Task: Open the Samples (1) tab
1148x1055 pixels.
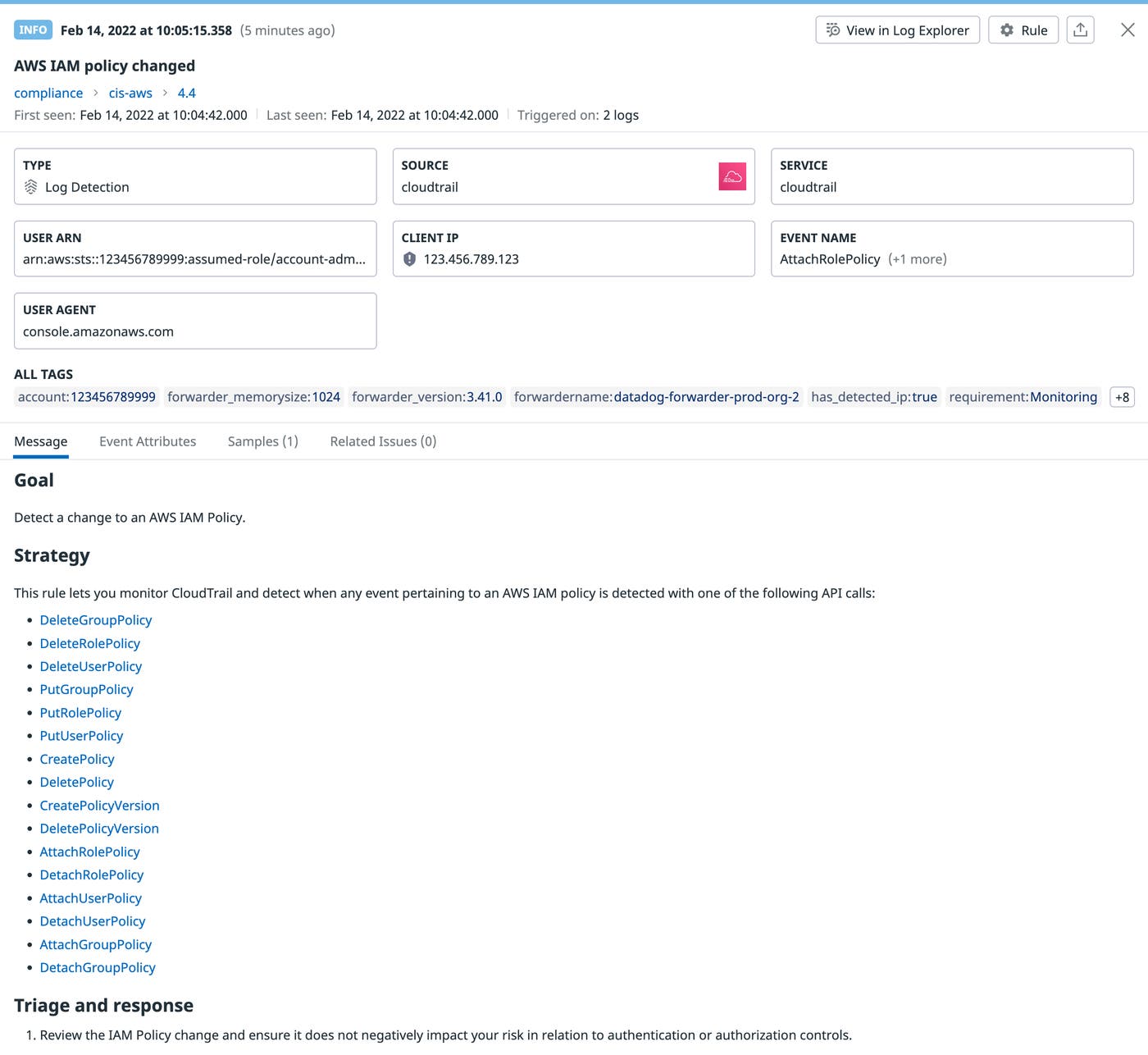Action: click(262, 441)
